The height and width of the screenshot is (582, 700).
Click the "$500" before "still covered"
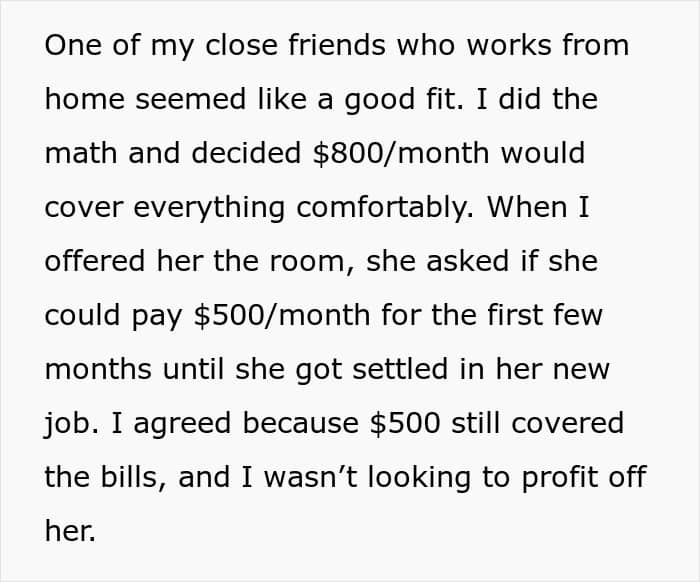pos(405,423)
